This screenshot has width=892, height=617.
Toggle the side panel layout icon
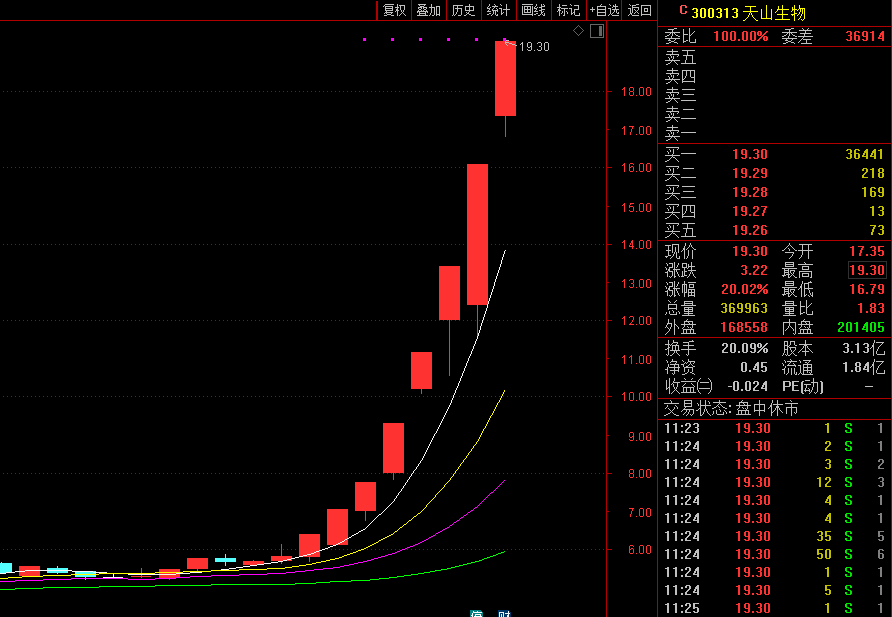pos(597,31)
